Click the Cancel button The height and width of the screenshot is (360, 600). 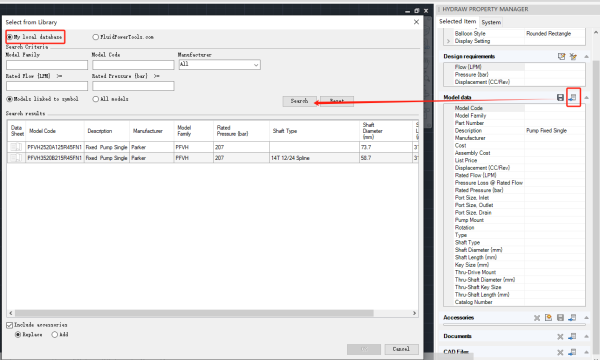click(401, 349)
